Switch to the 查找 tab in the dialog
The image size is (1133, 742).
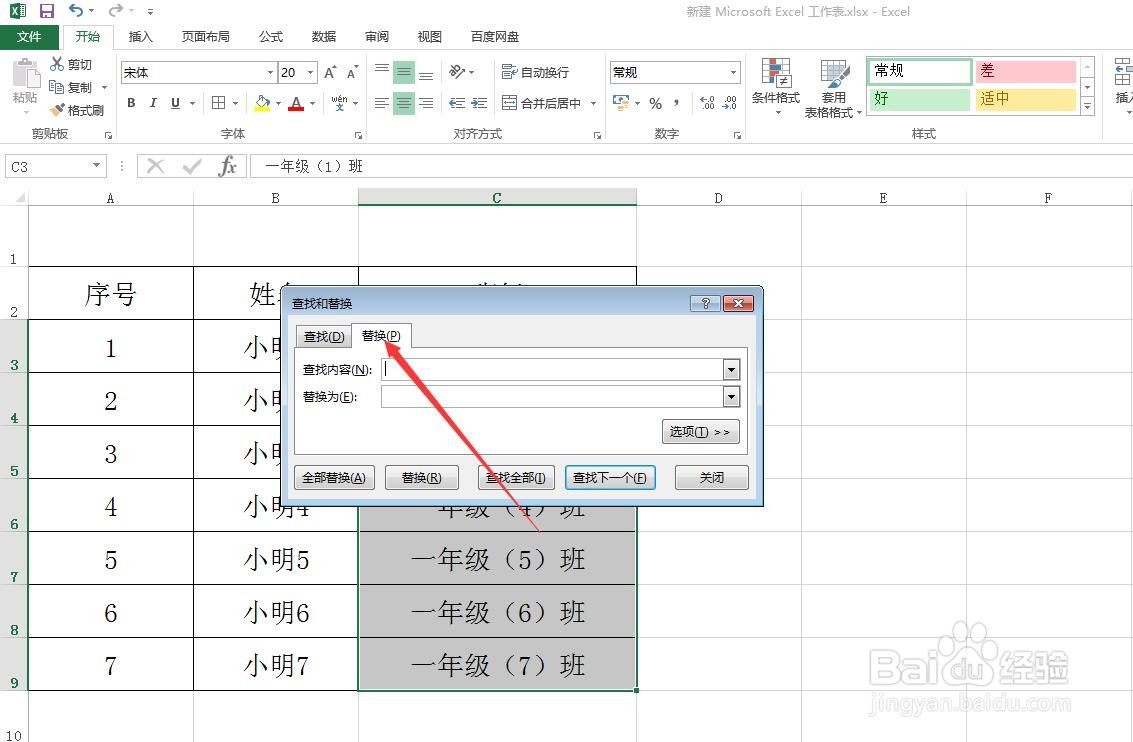coord(322,337)
